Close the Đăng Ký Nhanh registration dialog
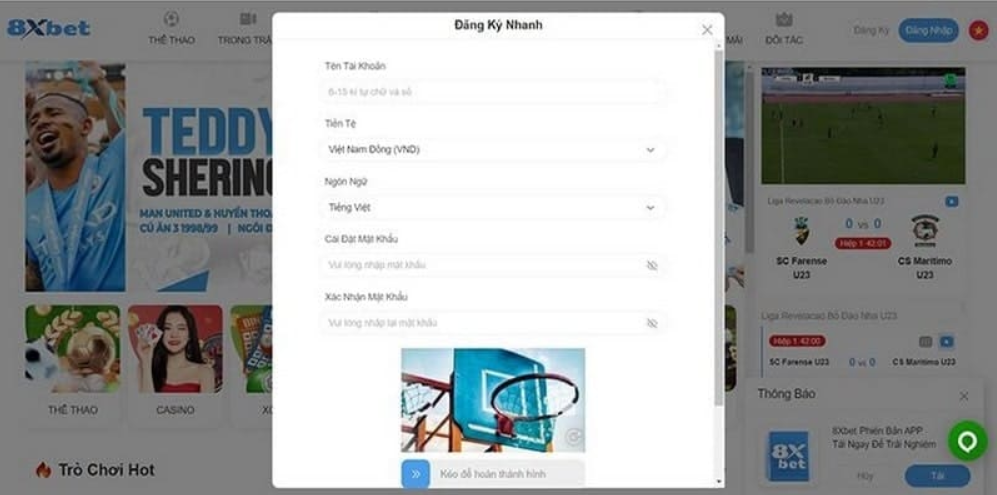The width and height of the screenshot is (997, 495). click(707, 30)
